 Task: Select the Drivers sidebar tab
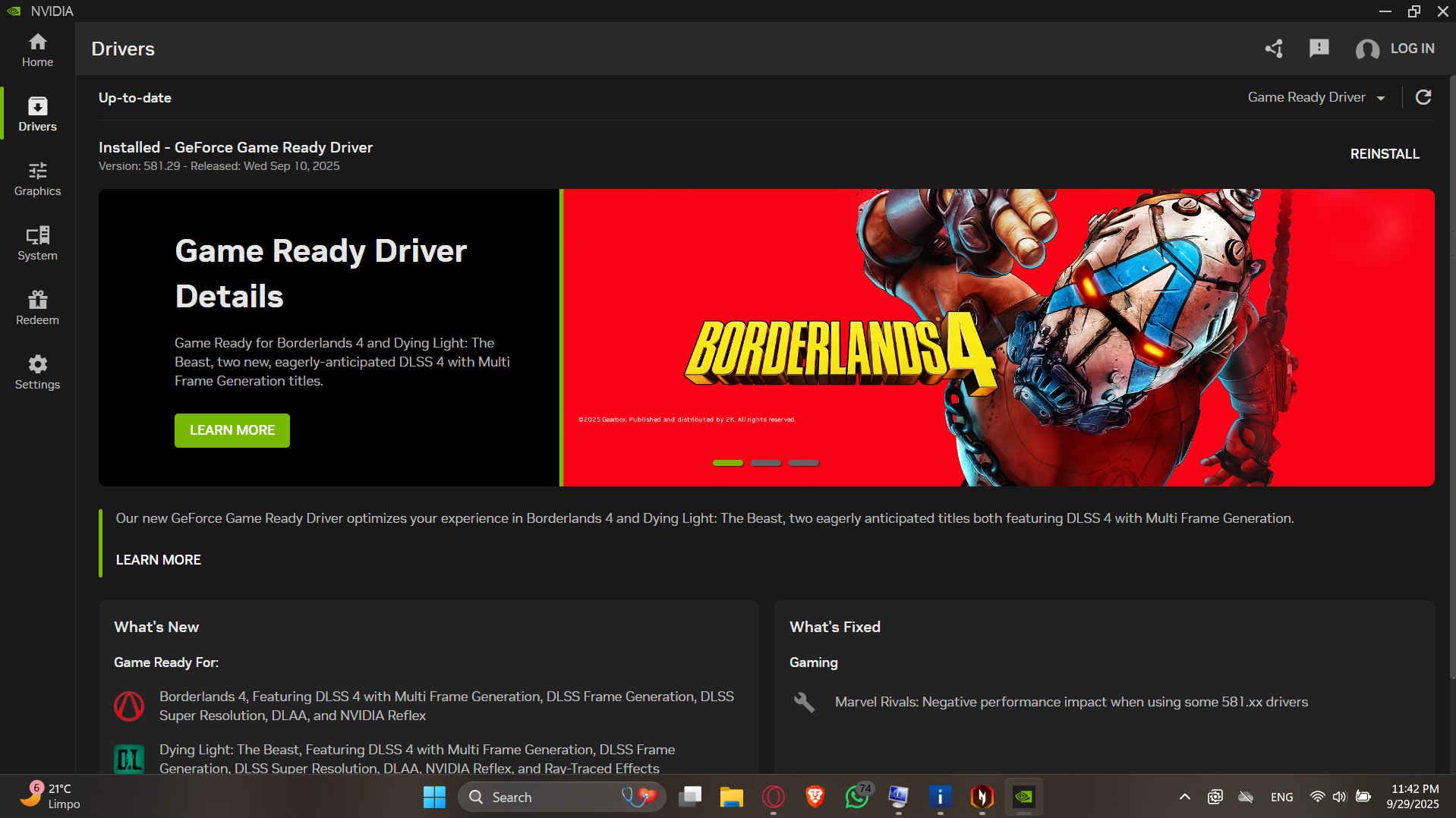[37, 115]
